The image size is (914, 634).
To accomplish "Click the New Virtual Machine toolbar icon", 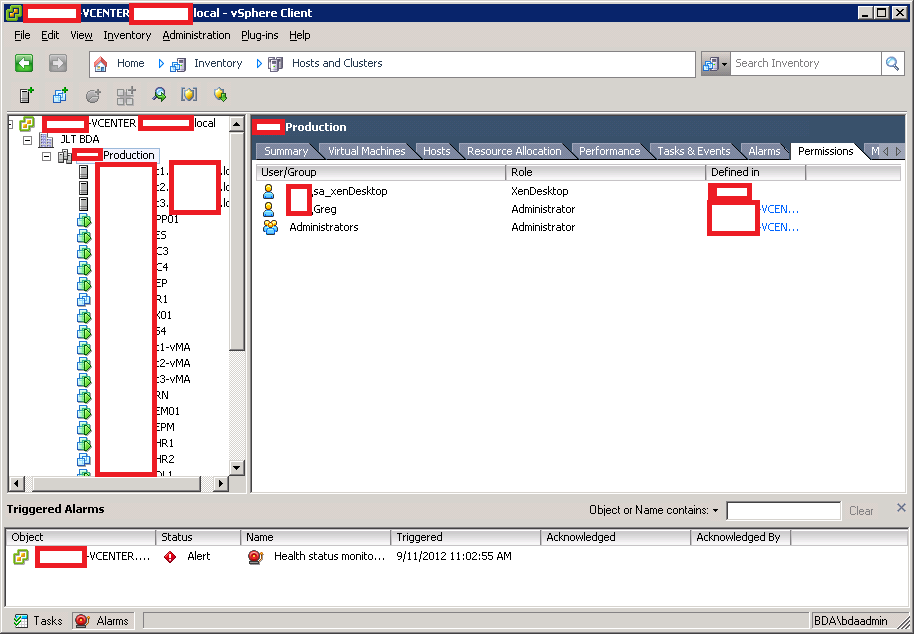I will 60,95.
